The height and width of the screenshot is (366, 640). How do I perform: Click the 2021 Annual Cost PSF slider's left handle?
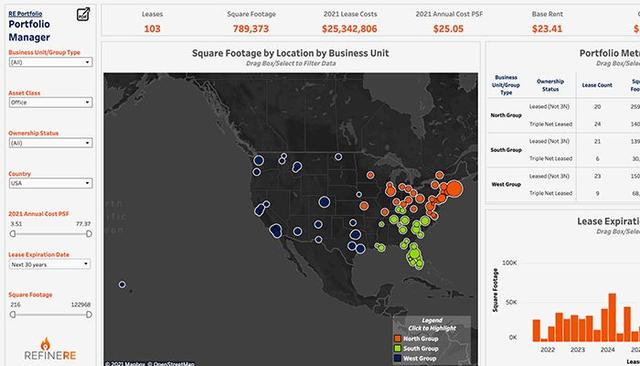13,234
